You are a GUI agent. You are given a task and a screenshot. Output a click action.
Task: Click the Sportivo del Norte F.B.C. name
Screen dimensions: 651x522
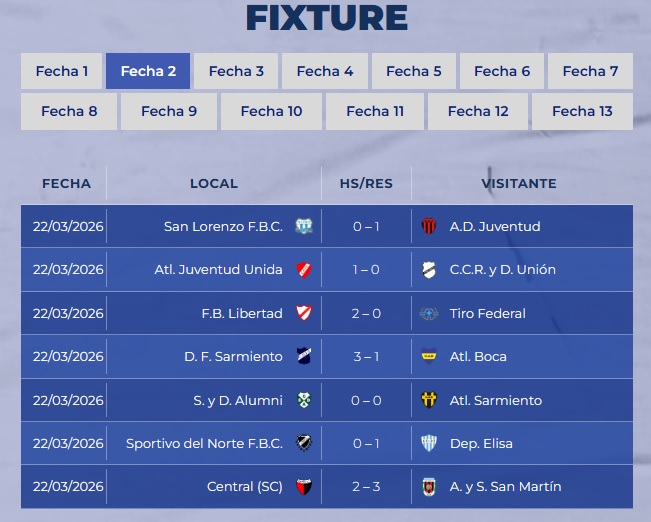click(204, 444)
